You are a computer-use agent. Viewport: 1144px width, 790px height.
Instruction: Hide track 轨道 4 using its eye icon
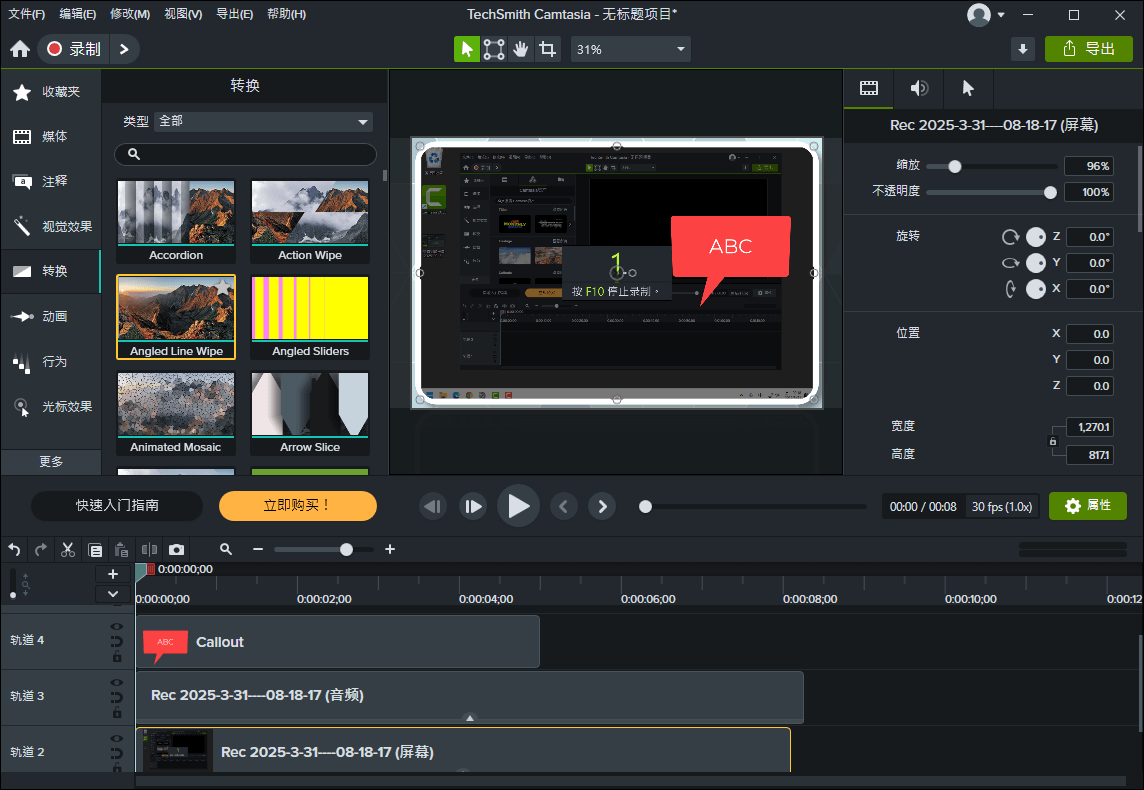[x=116, y=627]
